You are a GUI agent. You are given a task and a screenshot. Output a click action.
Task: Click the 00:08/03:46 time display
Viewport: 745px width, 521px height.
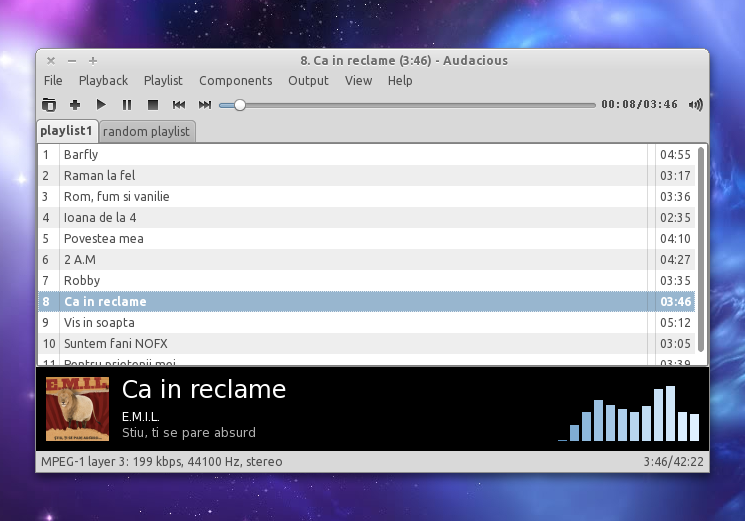[x=639, y=104]
